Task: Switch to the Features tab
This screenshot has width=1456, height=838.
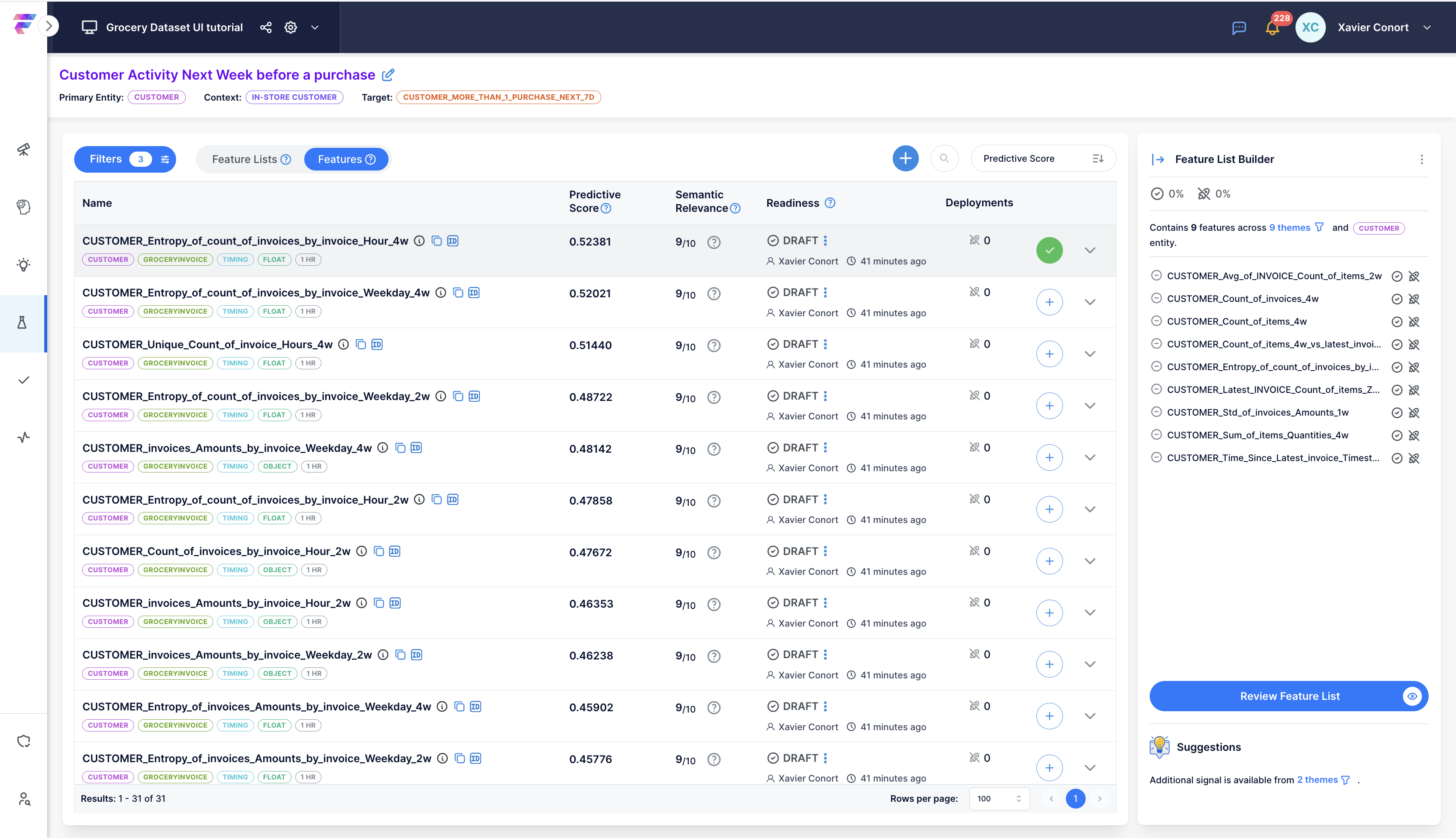Action: 346,160
